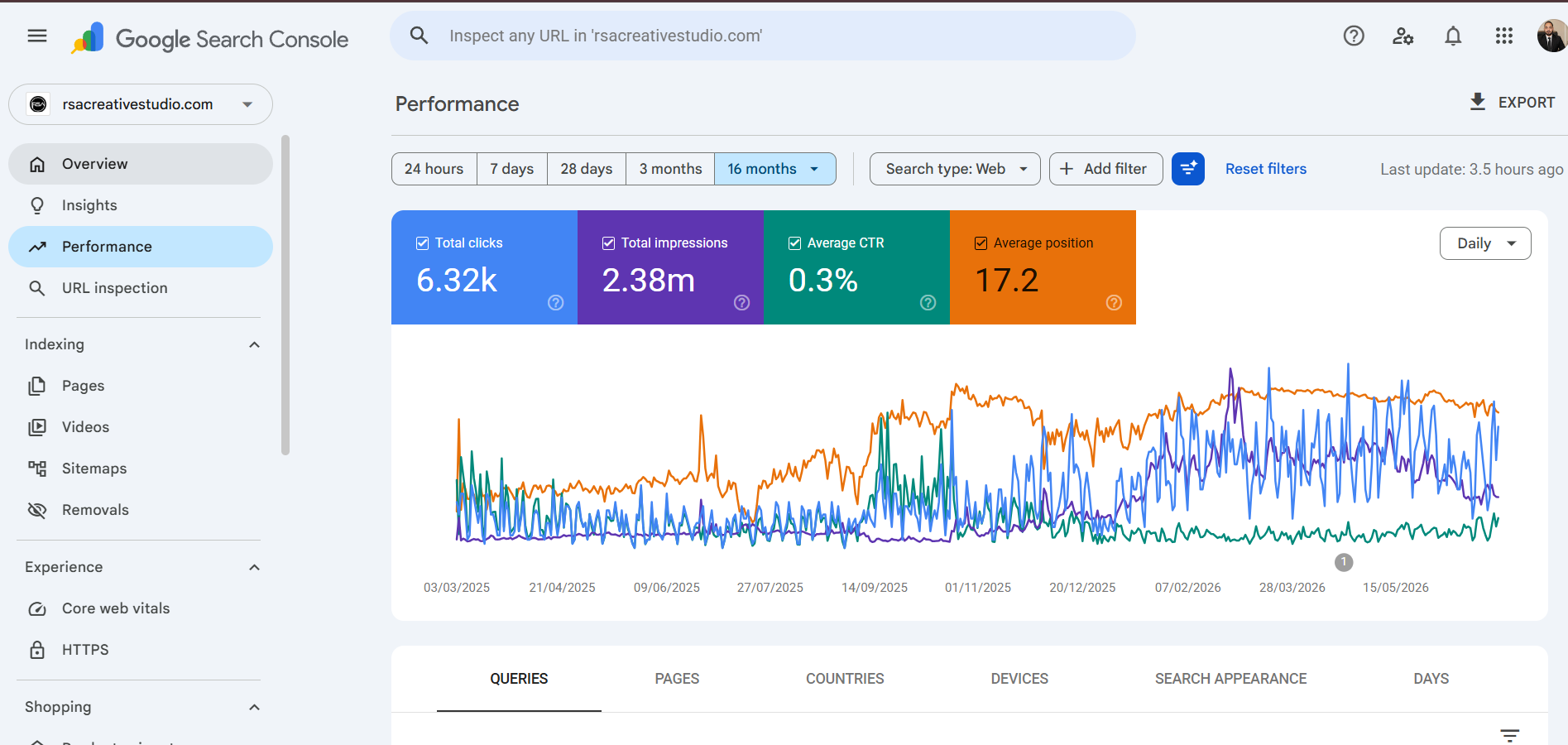This screenshot has height=745, width=1568.
Task: Click the Videos icon in sidebar
Action: tap(37, 427)
